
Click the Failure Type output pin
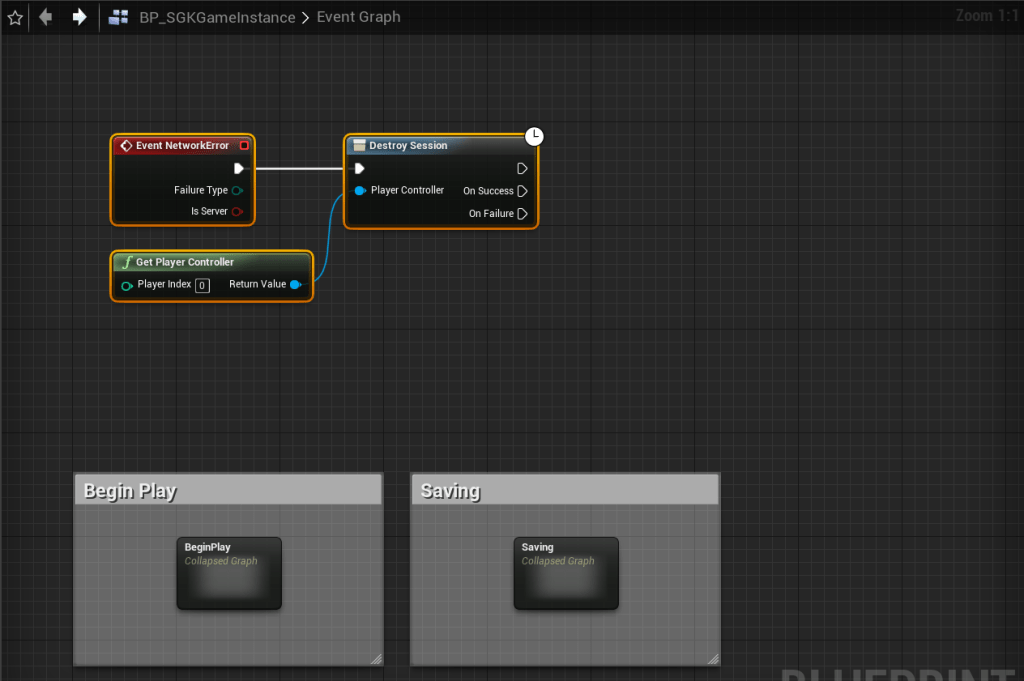[237, 190]
